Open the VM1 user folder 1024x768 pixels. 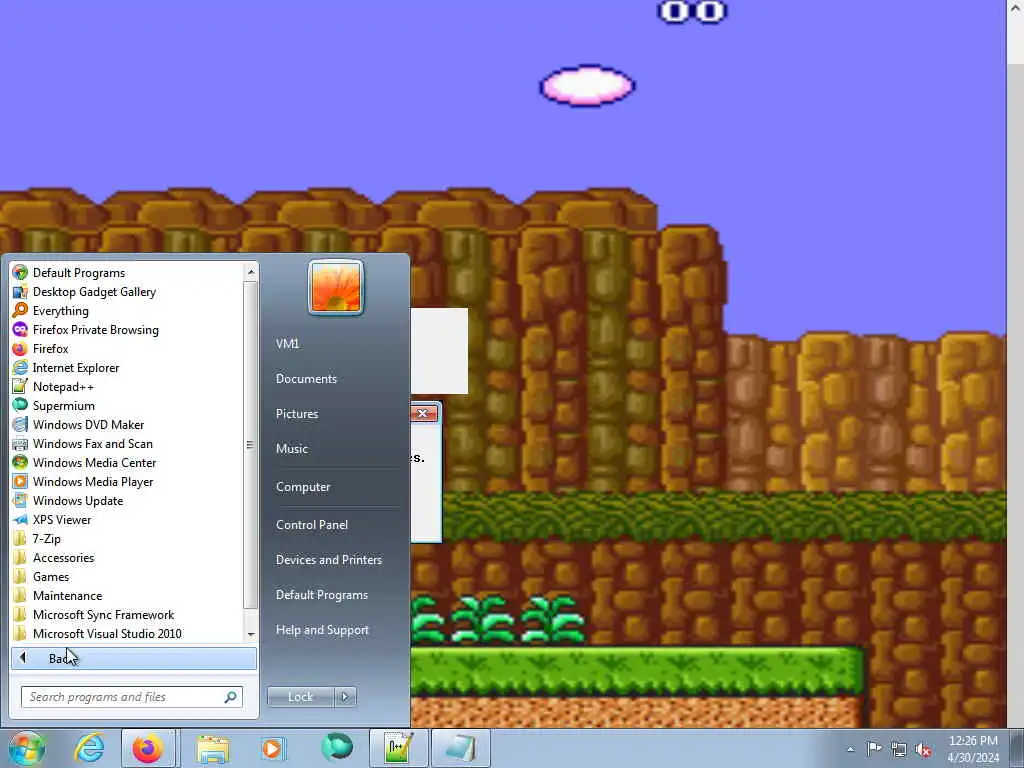[x=287, y=344]
